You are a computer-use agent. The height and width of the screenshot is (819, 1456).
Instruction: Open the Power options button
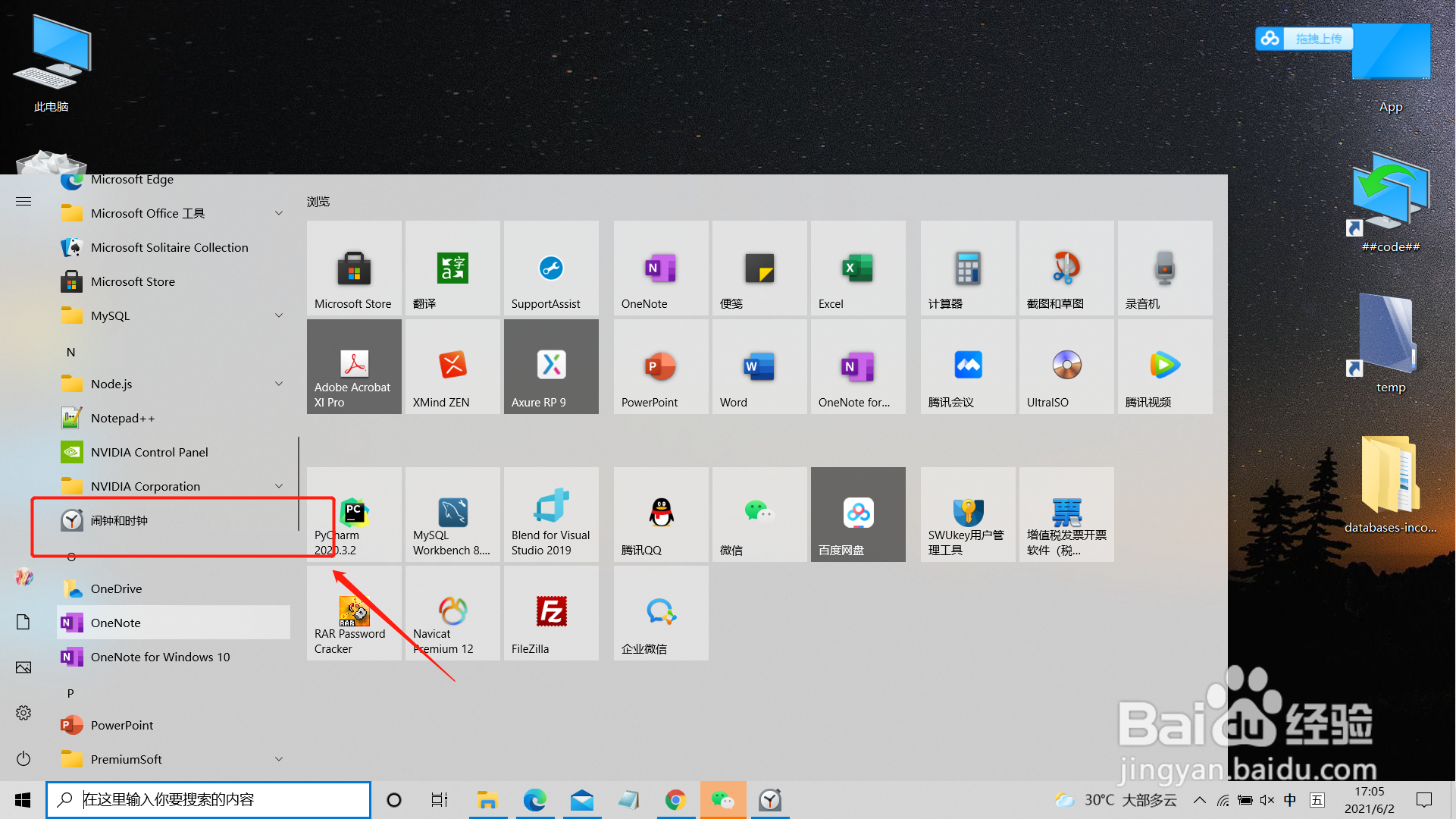(x=23, y=758)
